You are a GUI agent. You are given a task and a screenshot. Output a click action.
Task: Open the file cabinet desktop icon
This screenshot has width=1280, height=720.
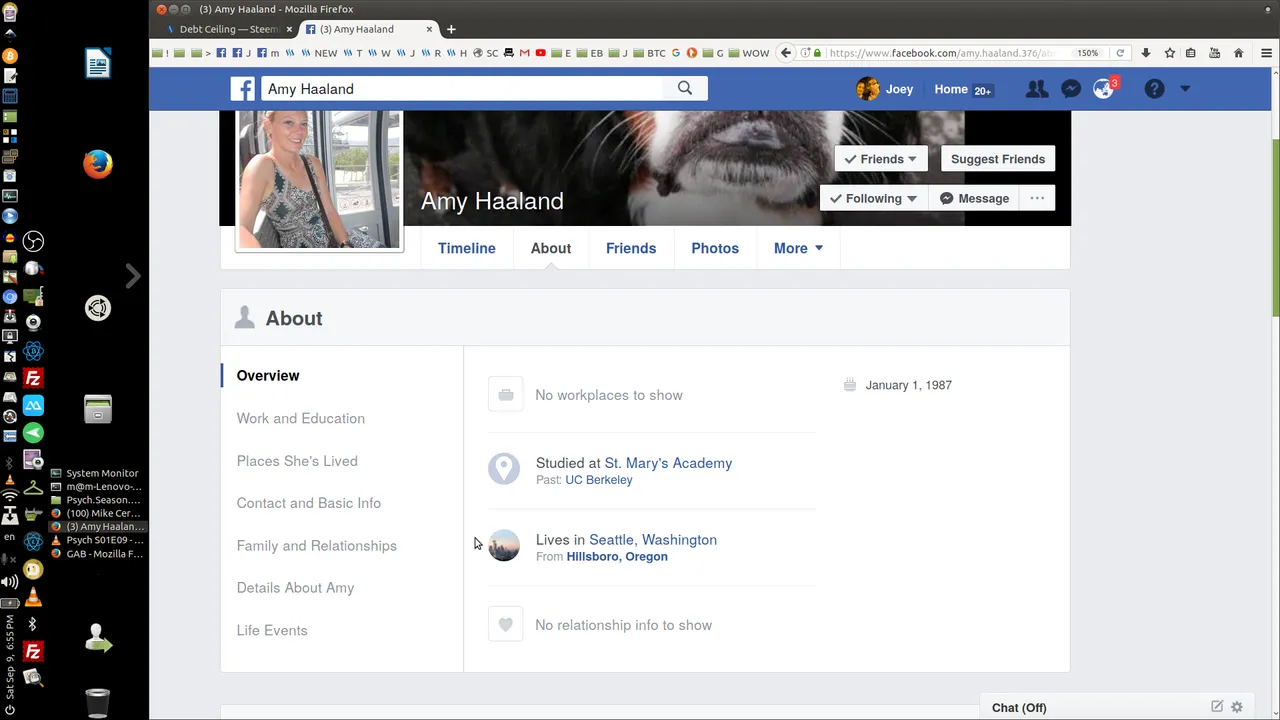[97, 409]
